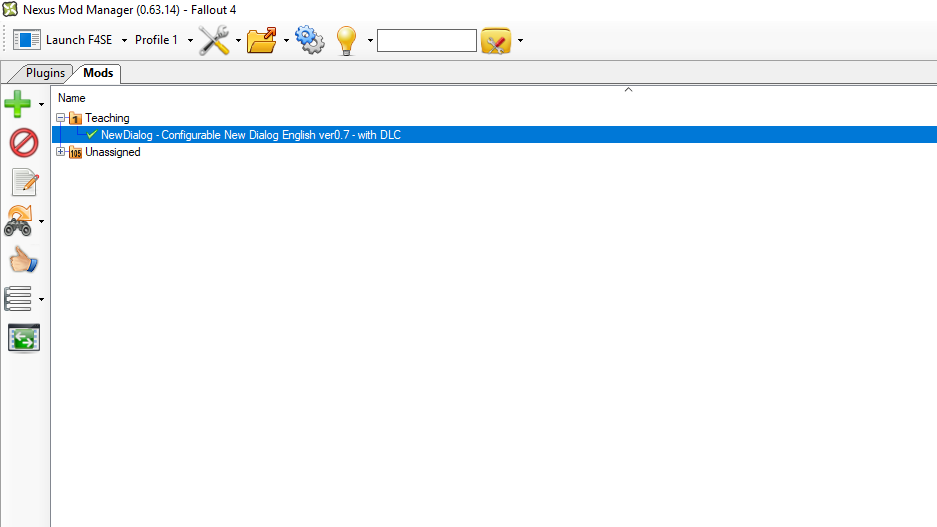Expand the Unassigned category node

click(x=61, y=152)
